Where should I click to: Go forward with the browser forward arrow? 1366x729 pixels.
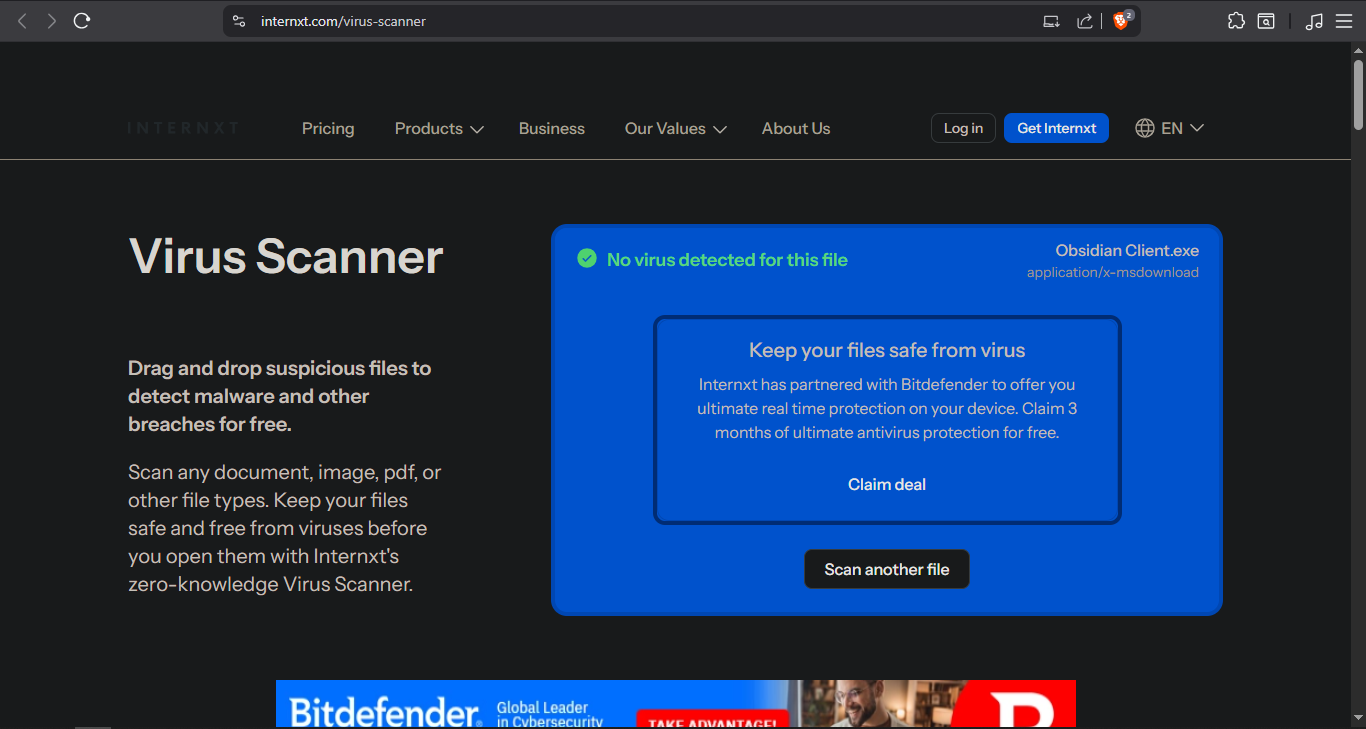(51, 21)
